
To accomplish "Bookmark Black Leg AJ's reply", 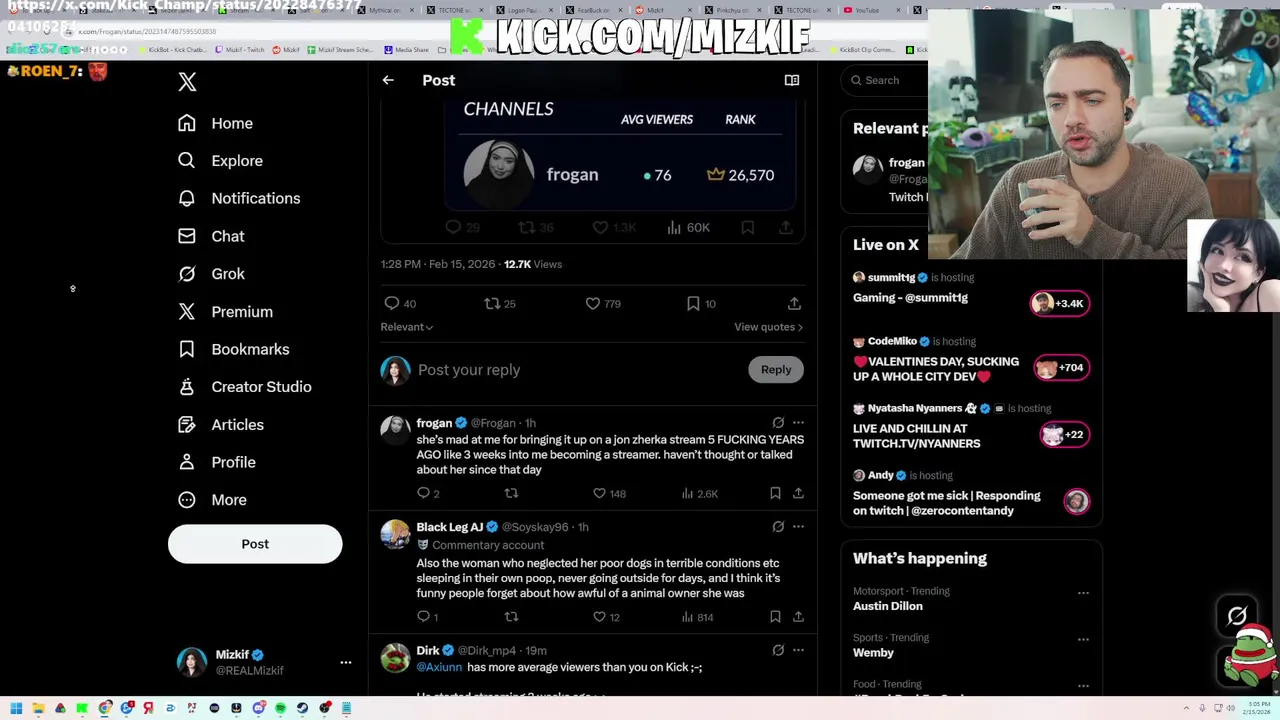I will pos(775,617).
